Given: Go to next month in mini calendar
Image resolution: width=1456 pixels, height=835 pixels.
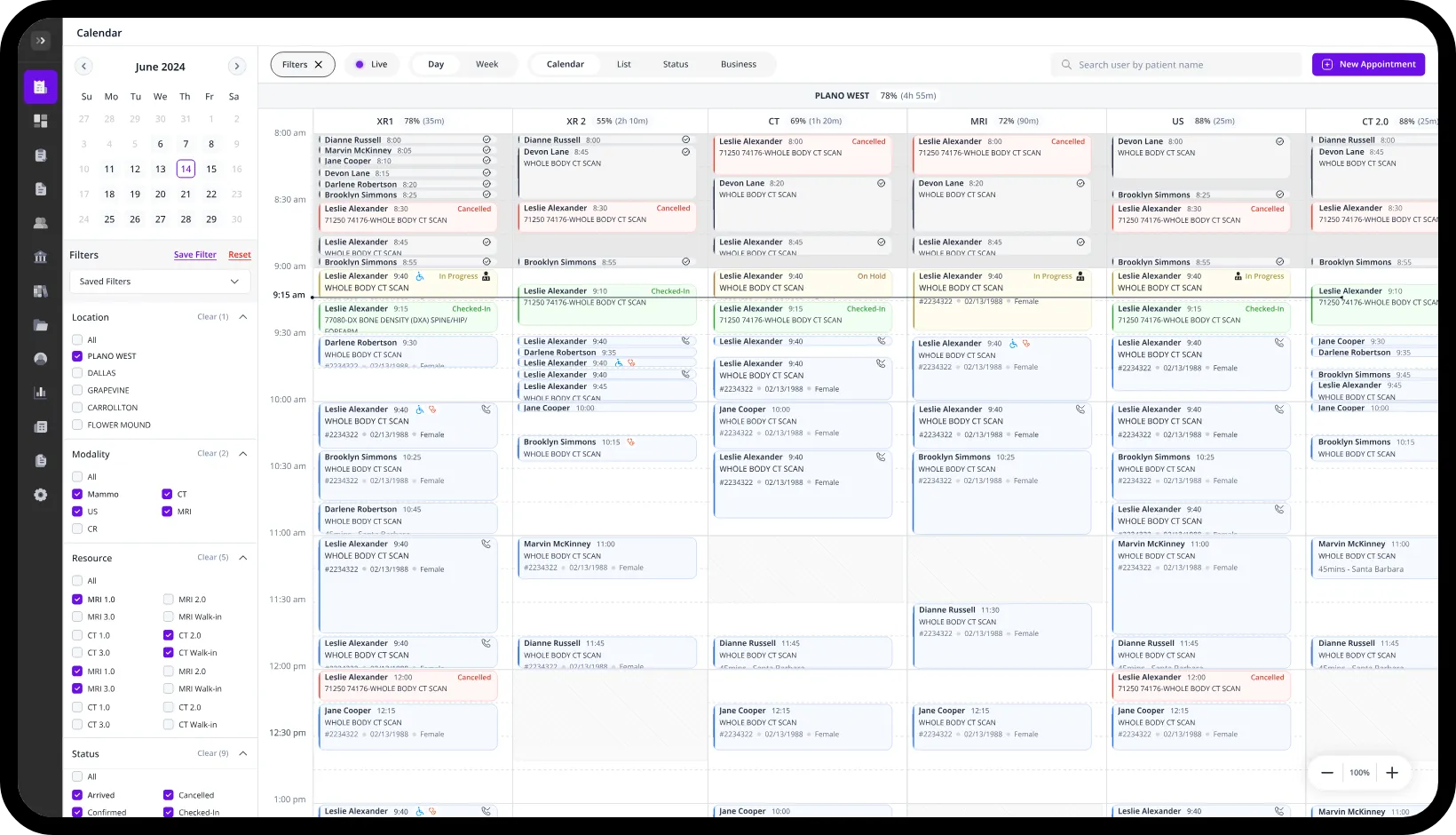Looking at the screenshot, I should (236, 67).
